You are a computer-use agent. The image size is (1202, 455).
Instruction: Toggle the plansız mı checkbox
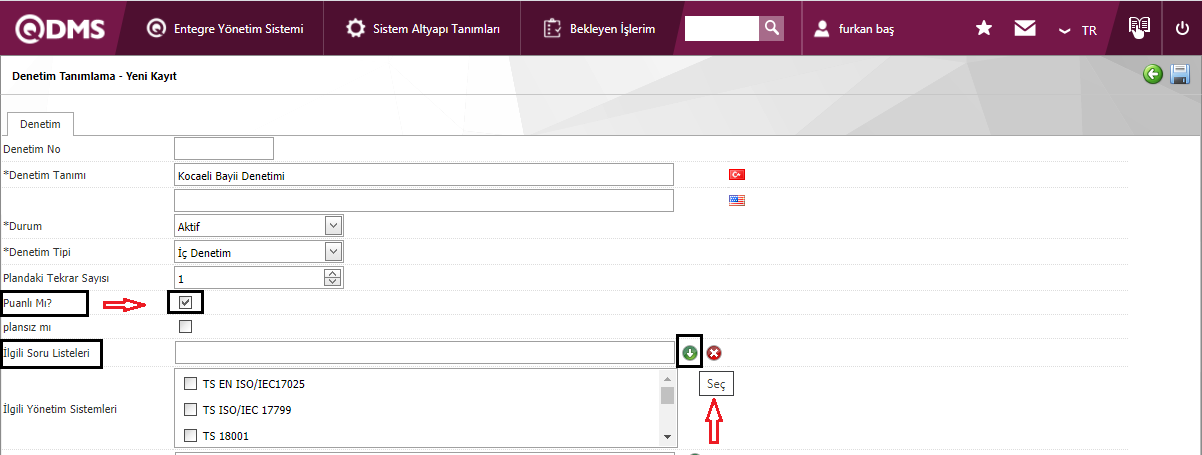coord(185,326)
